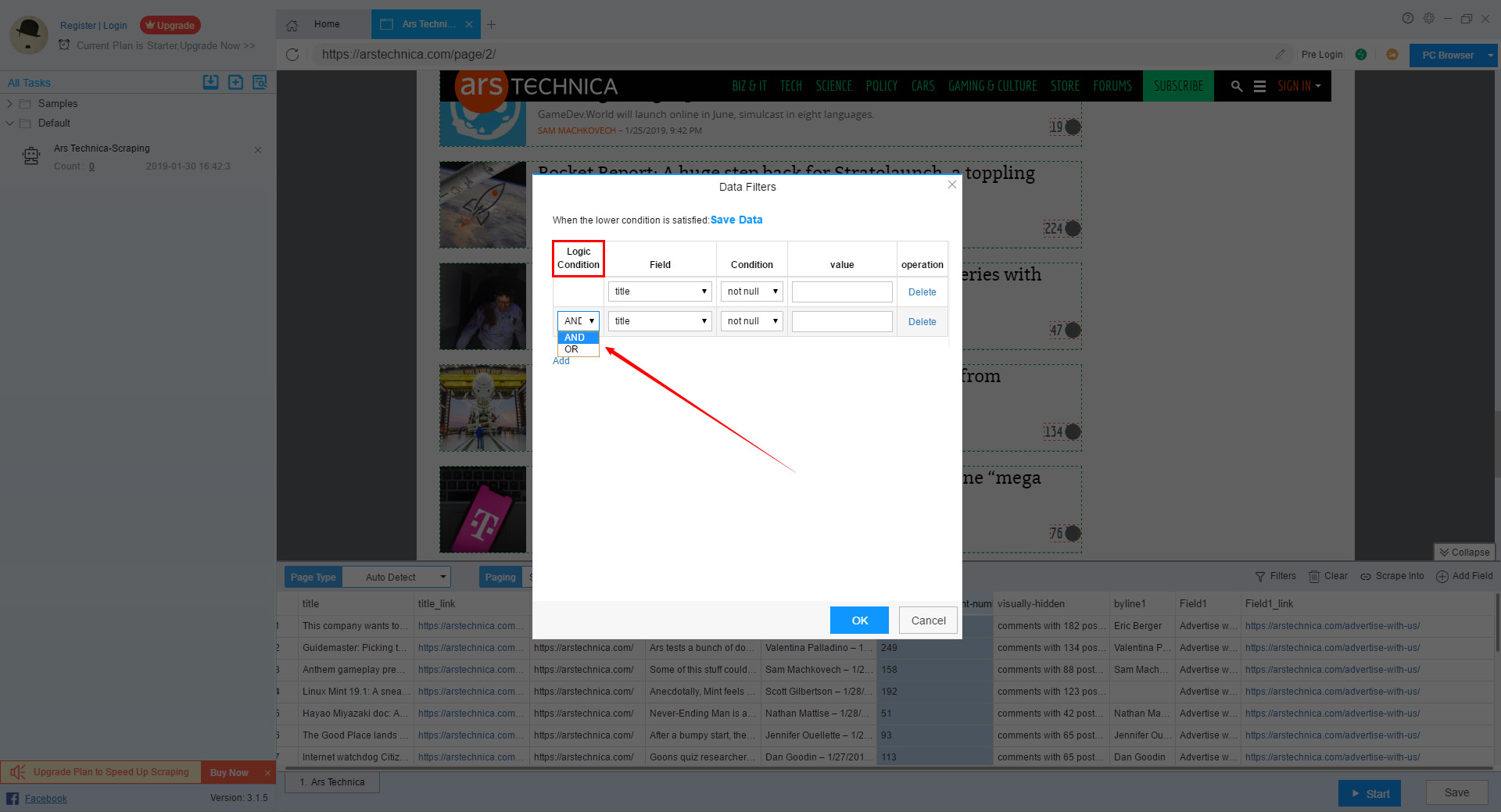Click the URL address bar
Screen dimensions: 1501x812
point(790,55)
